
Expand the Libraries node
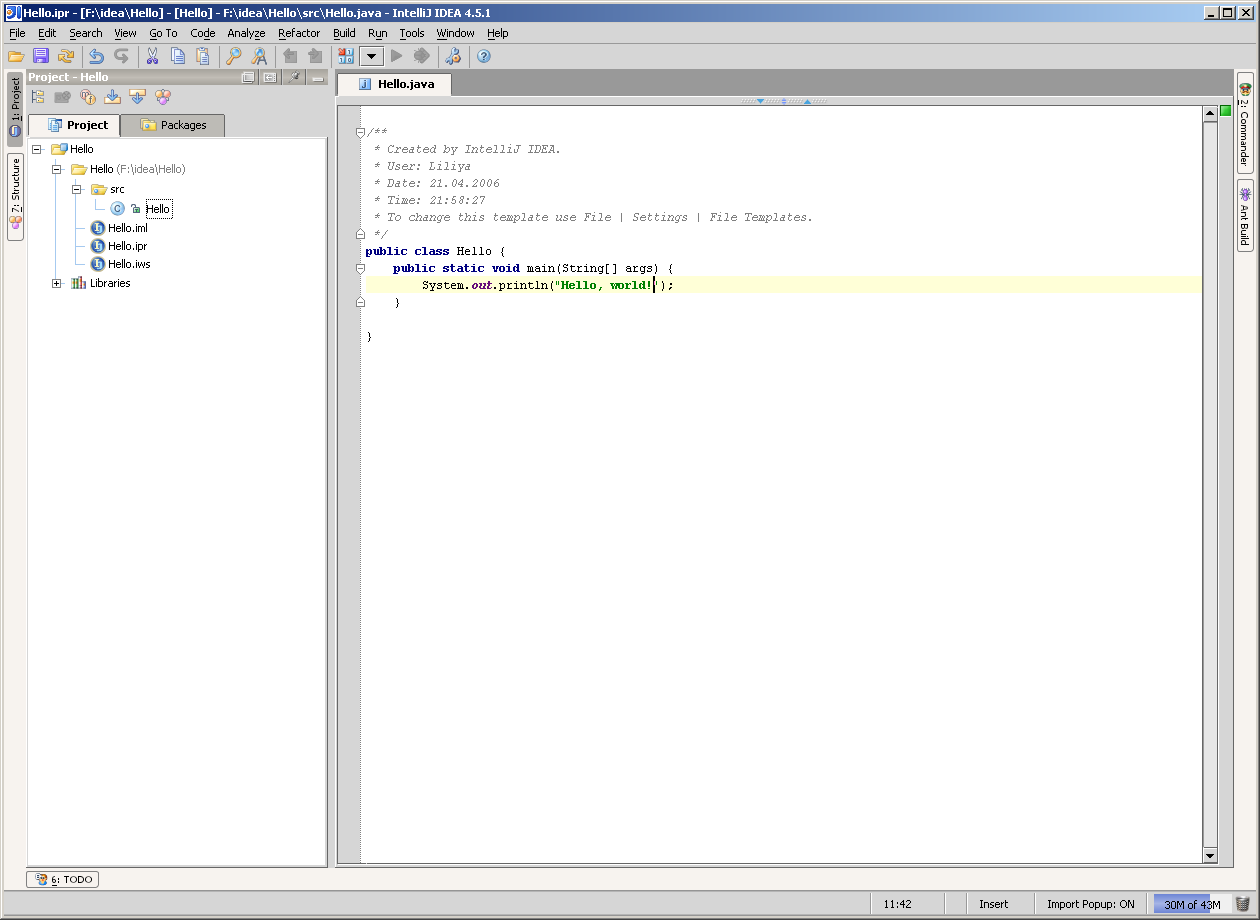coord(56,283)
